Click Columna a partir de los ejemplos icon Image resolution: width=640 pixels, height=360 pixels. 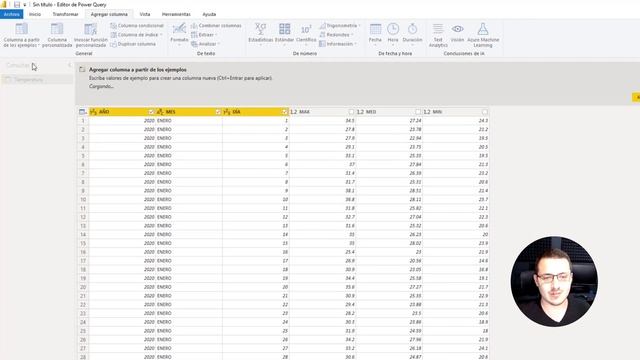[x=21, y=29]
